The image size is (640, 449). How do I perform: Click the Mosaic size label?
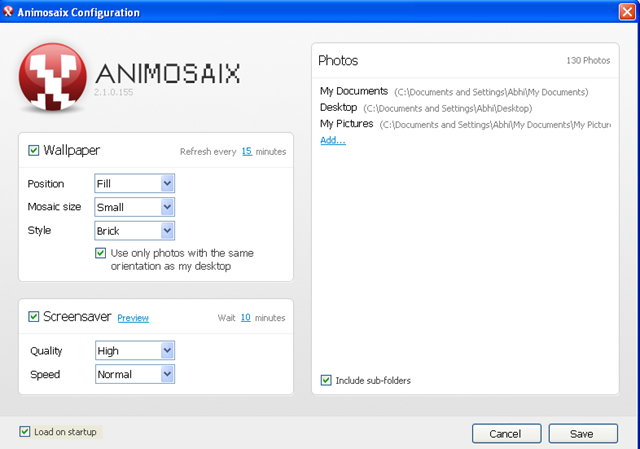pos(54,207)
